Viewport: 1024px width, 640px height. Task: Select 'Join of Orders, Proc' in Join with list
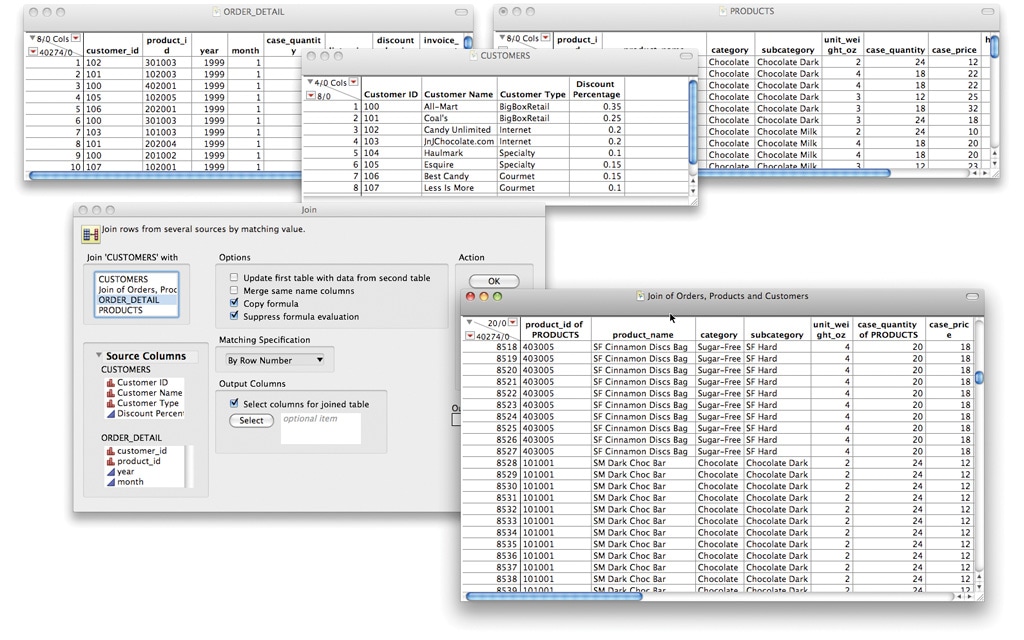[136, 289]
